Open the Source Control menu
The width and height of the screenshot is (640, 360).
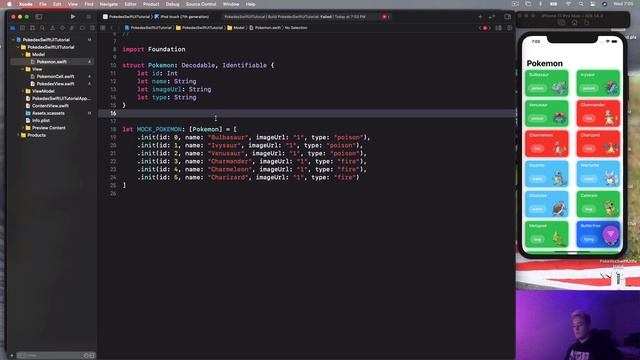201,4
